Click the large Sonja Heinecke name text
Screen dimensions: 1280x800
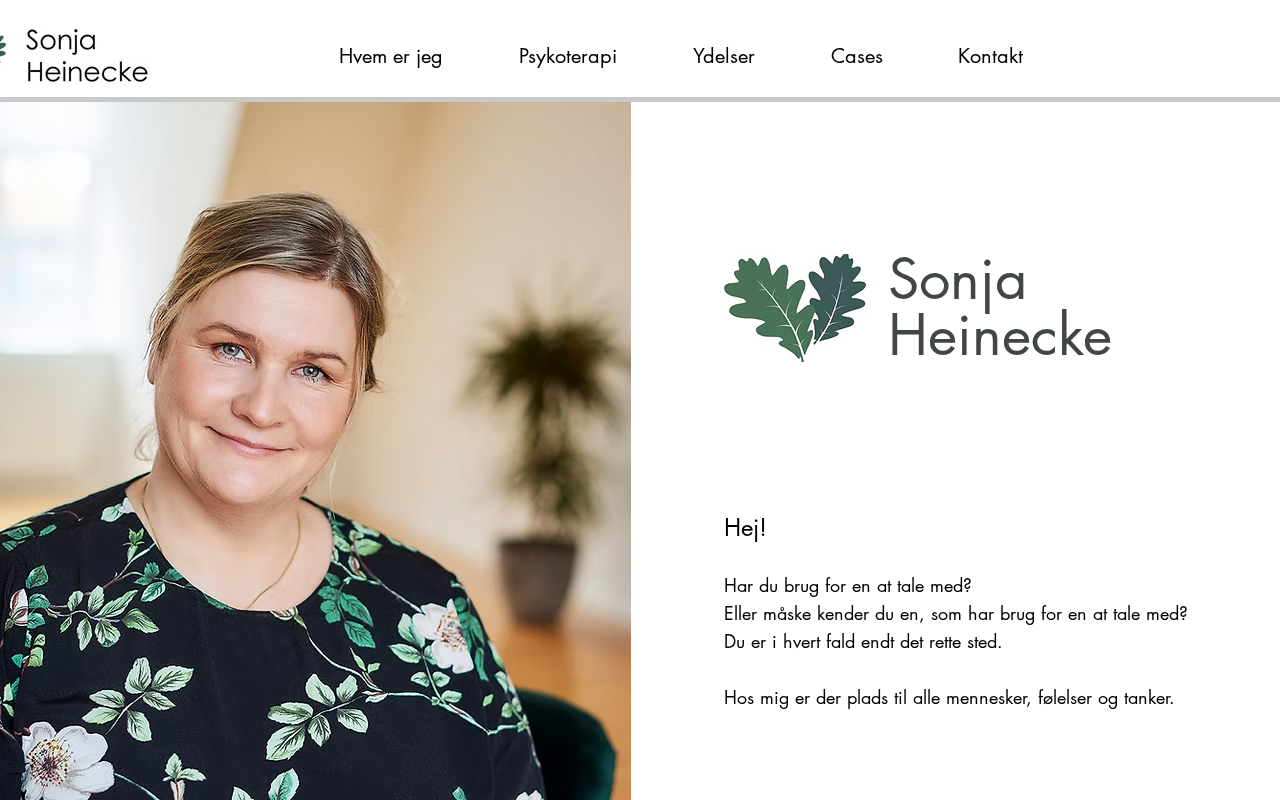coord(999,307)
